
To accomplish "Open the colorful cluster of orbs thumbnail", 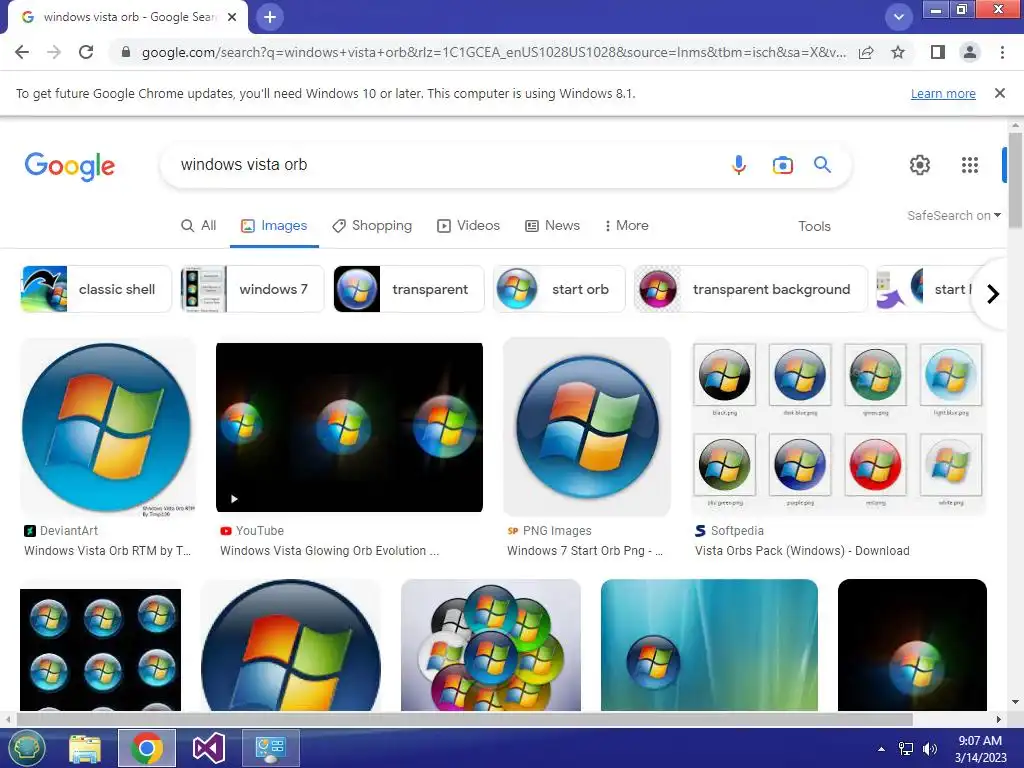I will (491, 645).
